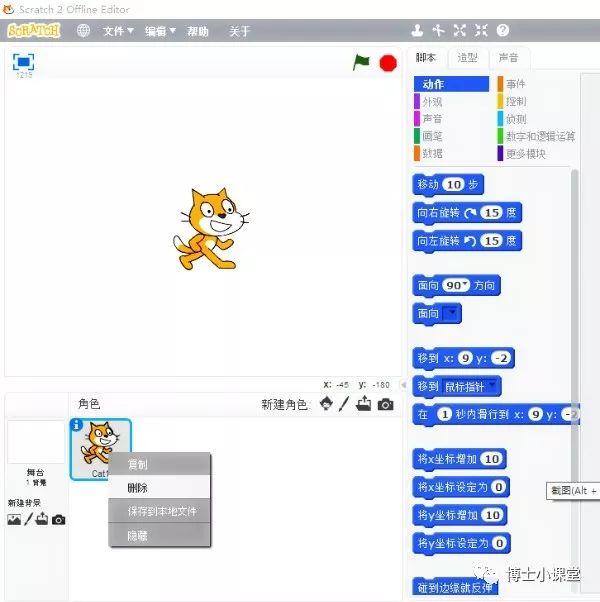
Task: Open the 移到 鼠标指针 dropdown
Action: coord(492,385)
